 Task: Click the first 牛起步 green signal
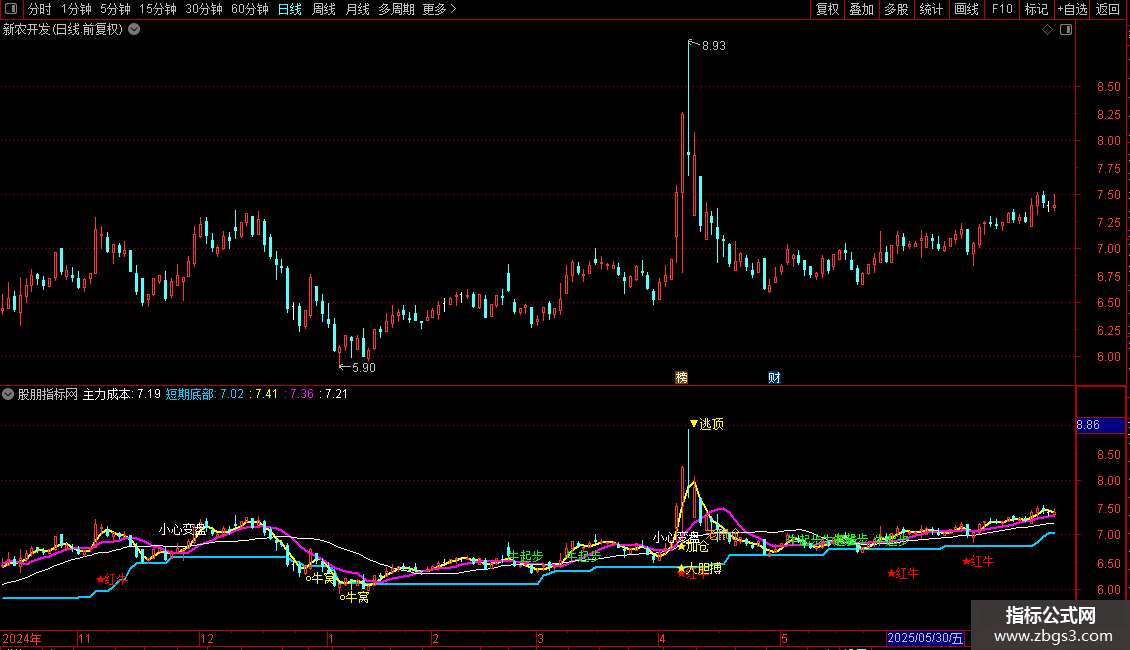(x=525, y=556)
